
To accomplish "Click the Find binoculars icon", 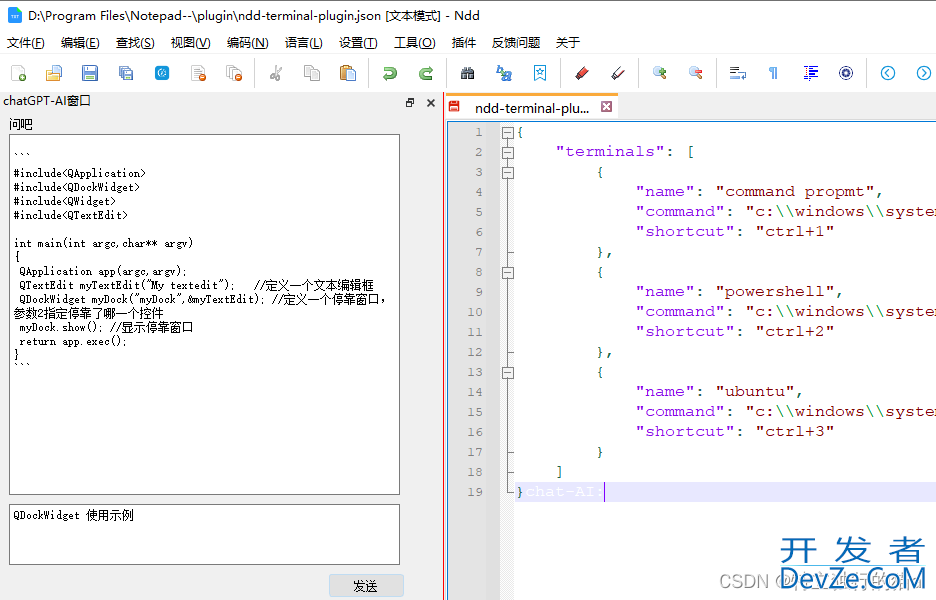I will coord(467,73).
